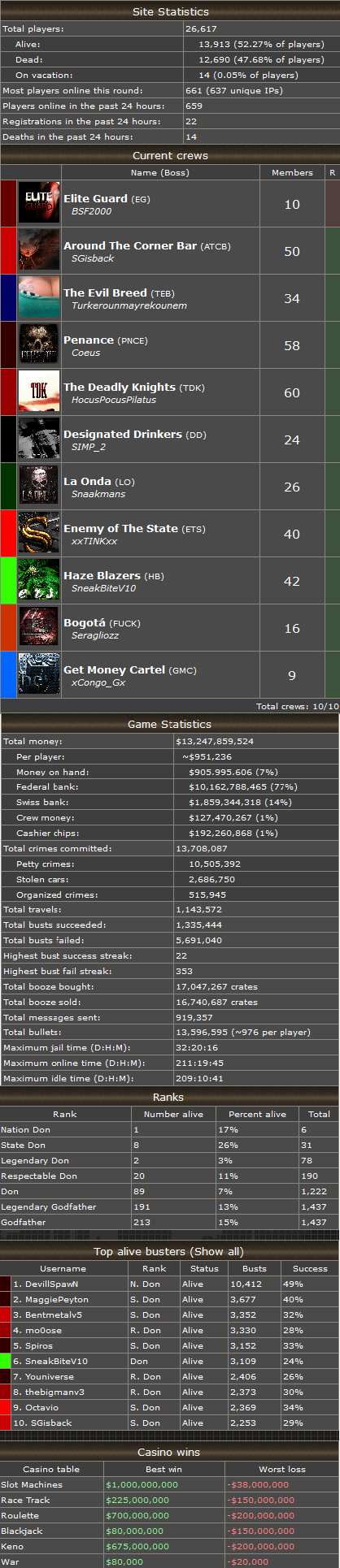340x1568 pixels.
Task: Click the Members column header
Action: click(292, 172)
